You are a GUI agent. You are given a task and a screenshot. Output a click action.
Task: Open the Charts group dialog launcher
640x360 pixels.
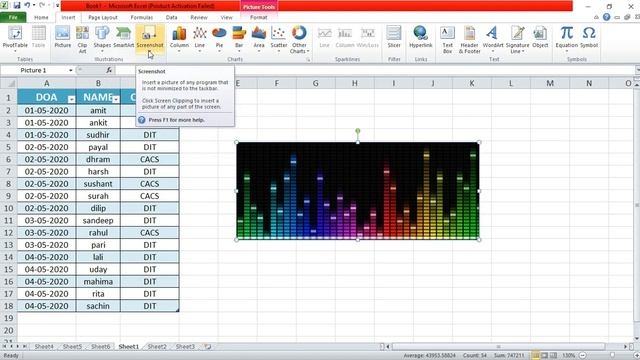[308, 60]
